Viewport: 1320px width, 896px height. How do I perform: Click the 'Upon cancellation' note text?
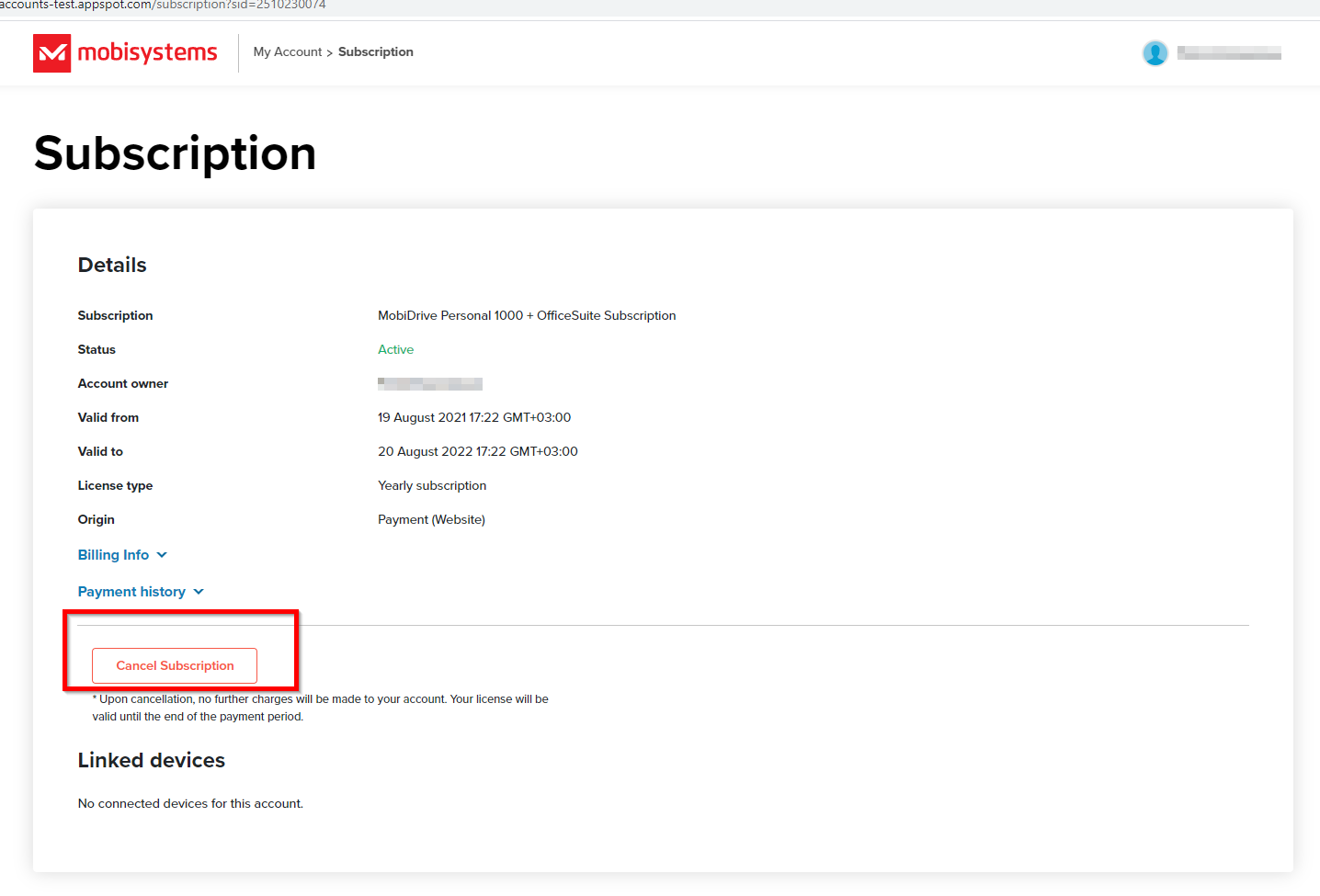tap(320, 708)
